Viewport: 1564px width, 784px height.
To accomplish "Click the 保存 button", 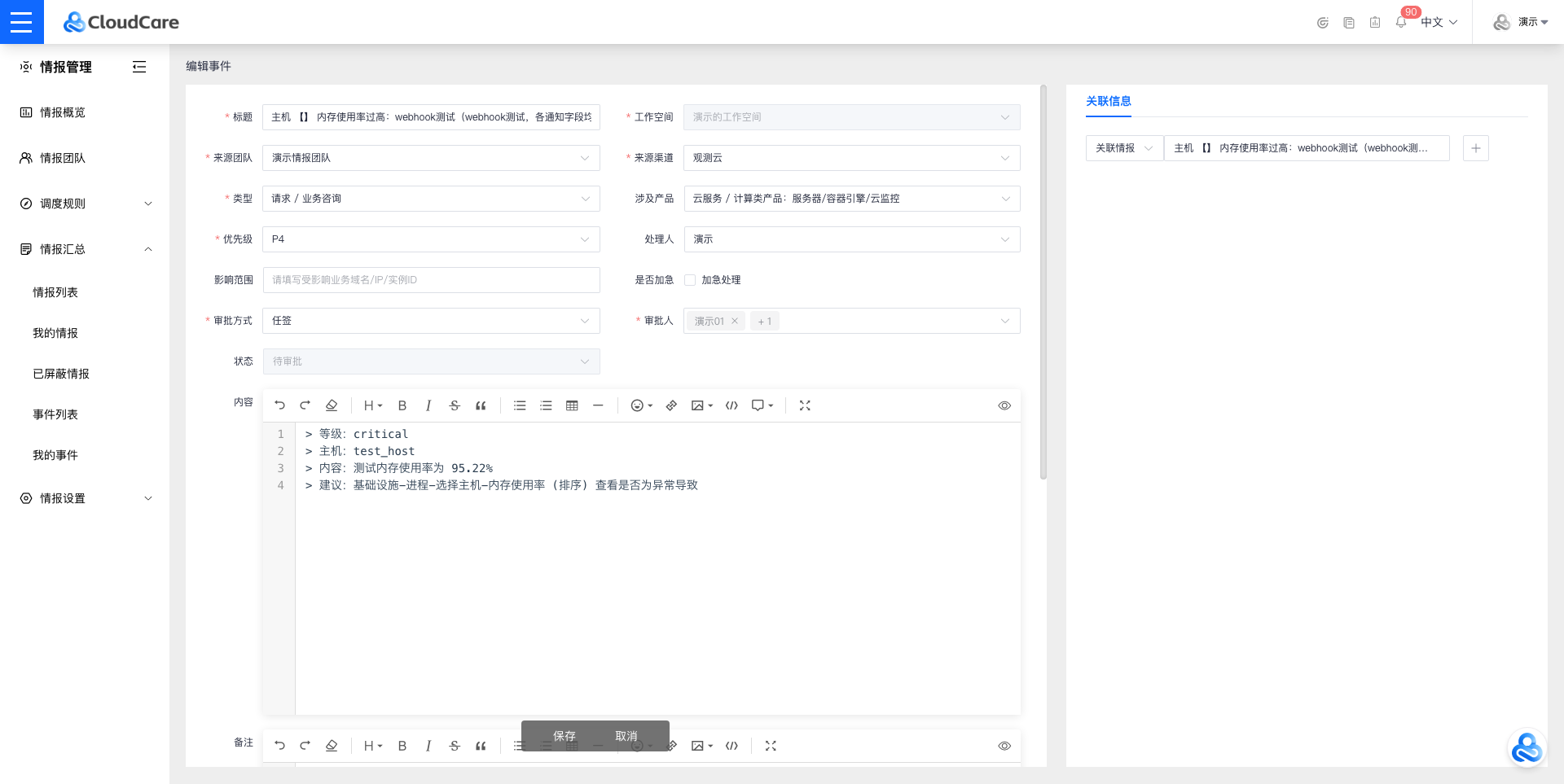I will point(564,736).
